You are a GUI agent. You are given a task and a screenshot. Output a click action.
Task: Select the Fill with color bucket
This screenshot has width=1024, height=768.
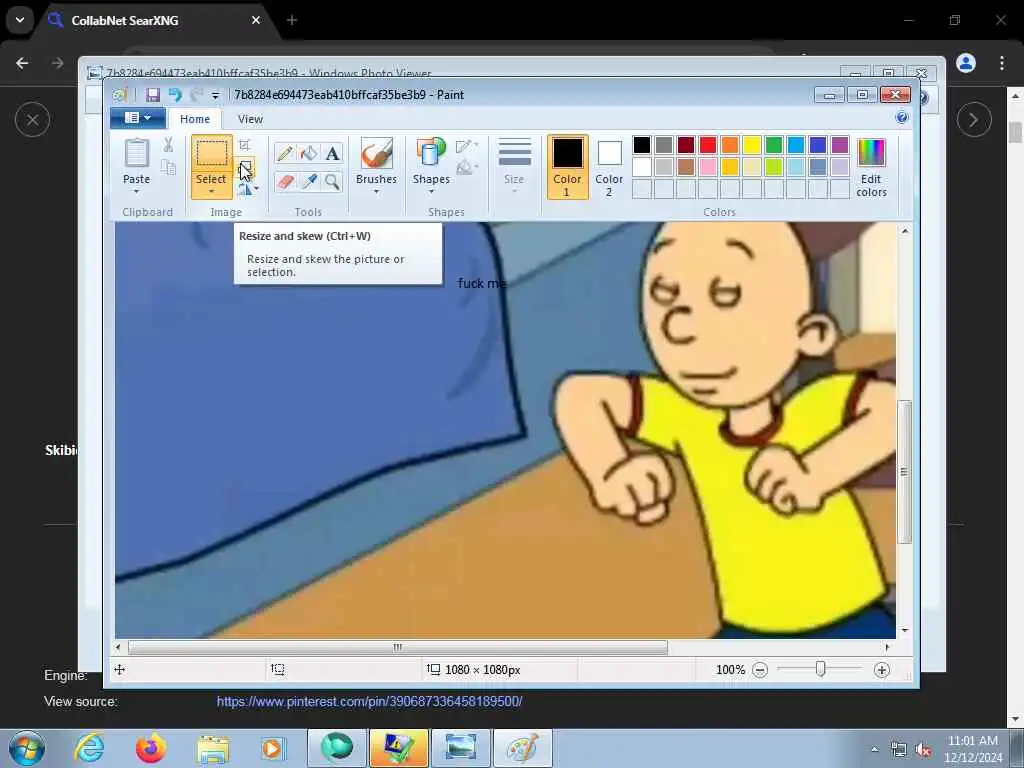309,153
